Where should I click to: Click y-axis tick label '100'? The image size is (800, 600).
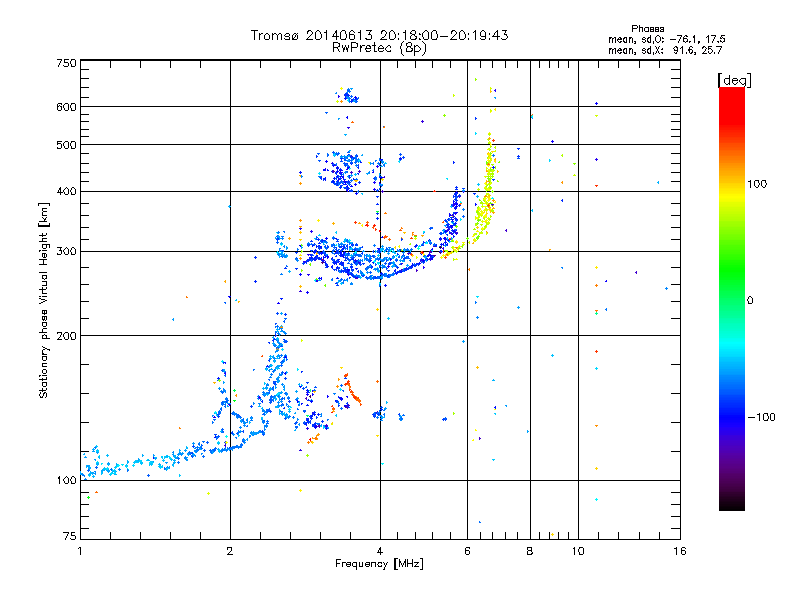point(66,480)
